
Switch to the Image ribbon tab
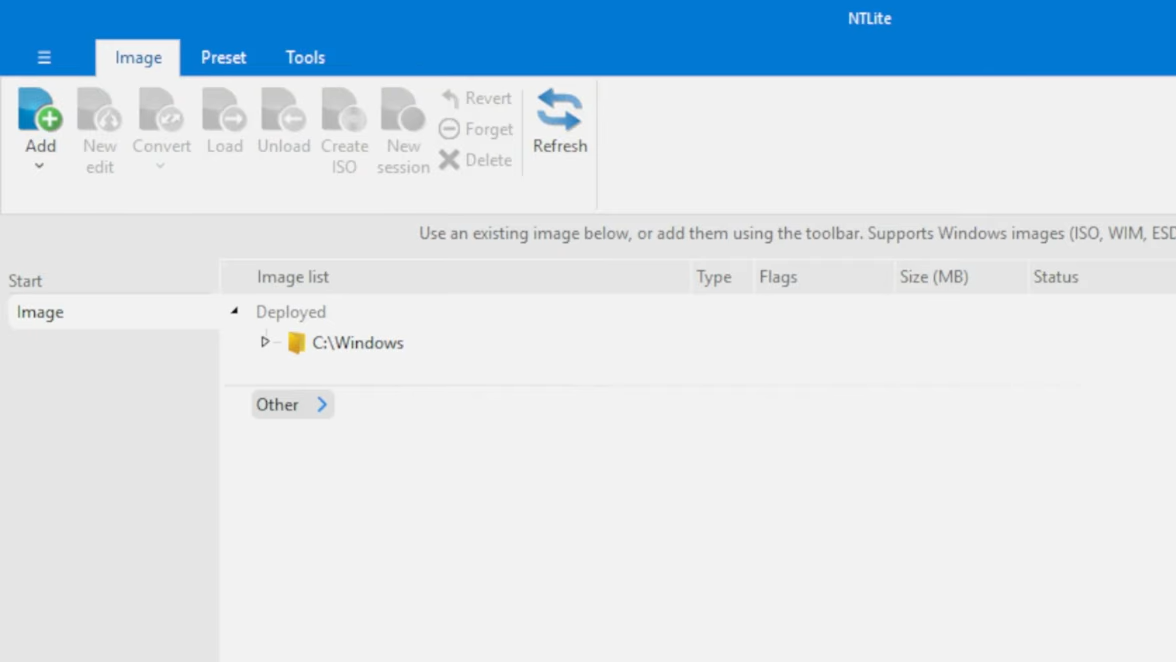[x=138, y=58]
